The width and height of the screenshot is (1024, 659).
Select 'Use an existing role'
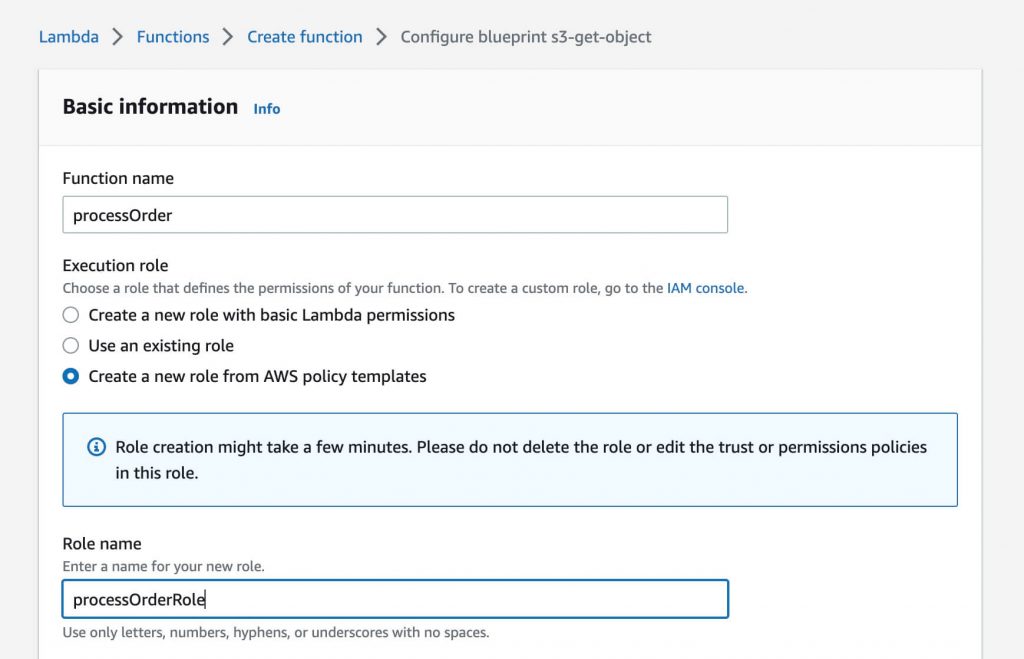pos(71,345)
